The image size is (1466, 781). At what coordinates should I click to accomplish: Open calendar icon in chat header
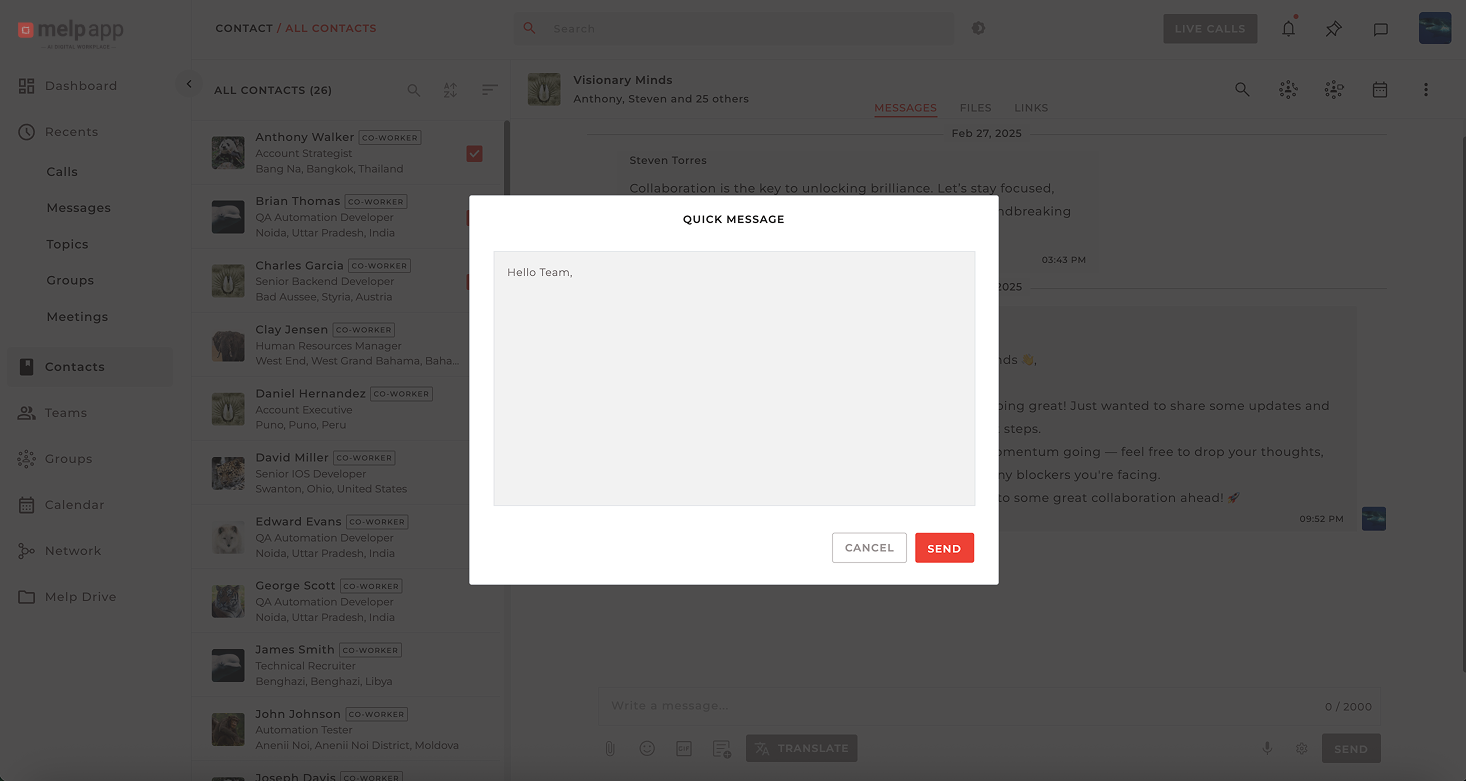1379,90
